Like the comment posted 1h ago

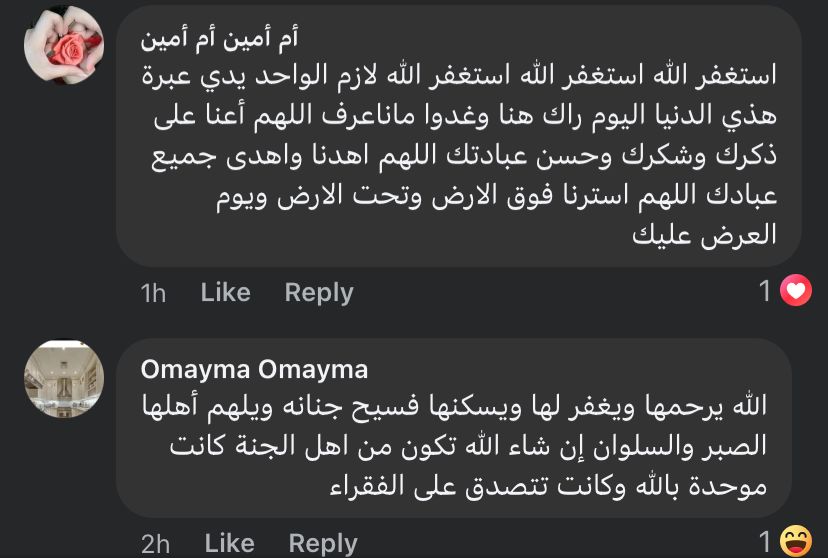[225, 292]
